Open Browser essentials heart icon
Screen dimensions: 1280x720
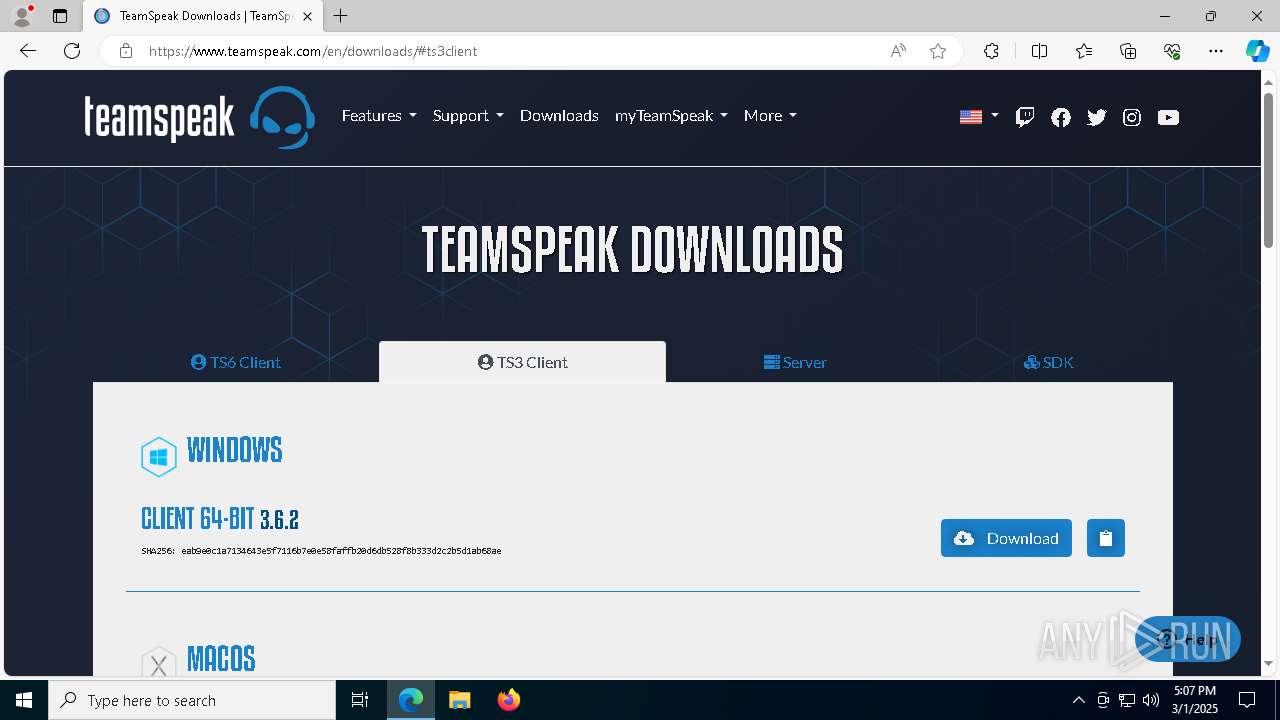click(x=1172, y=51)
